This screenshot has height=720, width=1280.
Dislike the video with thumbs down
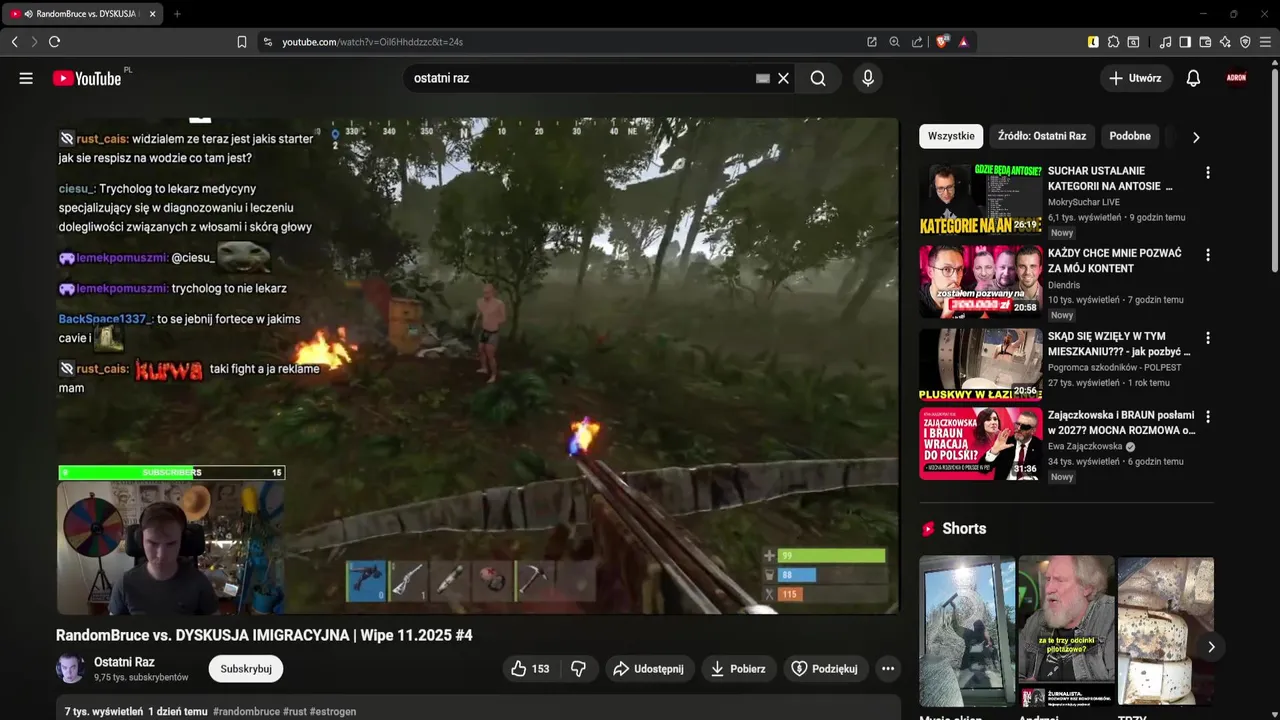578,669
